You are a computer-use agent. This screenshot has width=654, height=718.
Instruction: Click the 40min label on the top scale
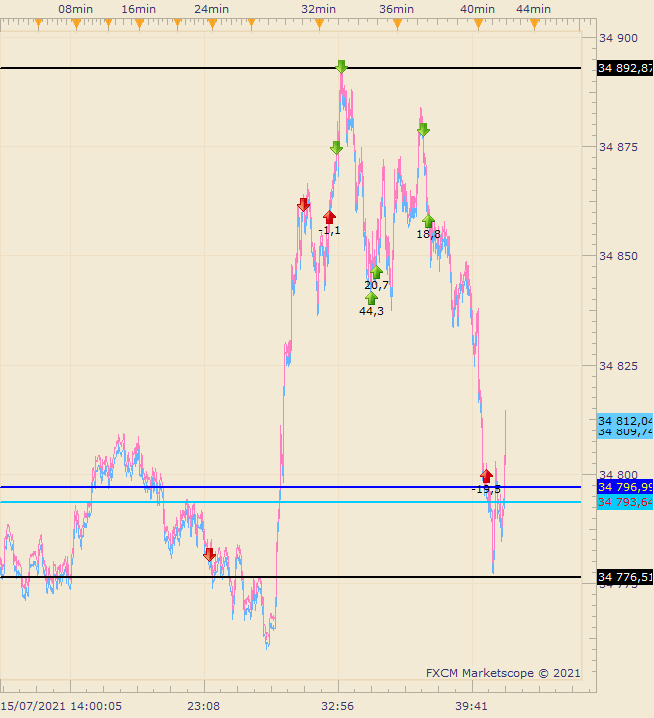coord(477,9)
